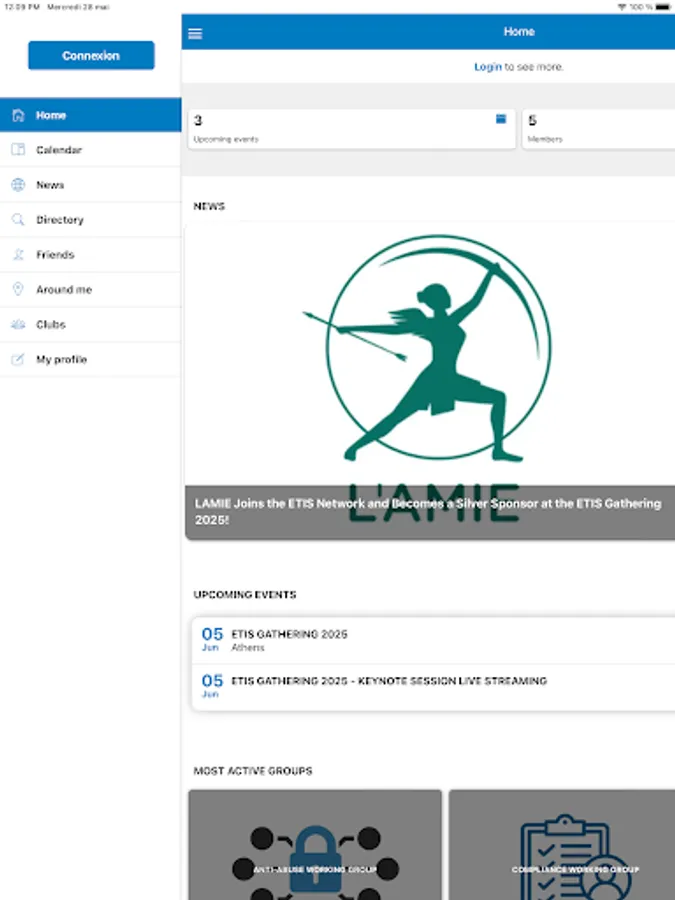The width and height of the screenshot is (675, 900).
Task: Click the 05 Jun date on Keynote event
Action: tap(212, 686)
